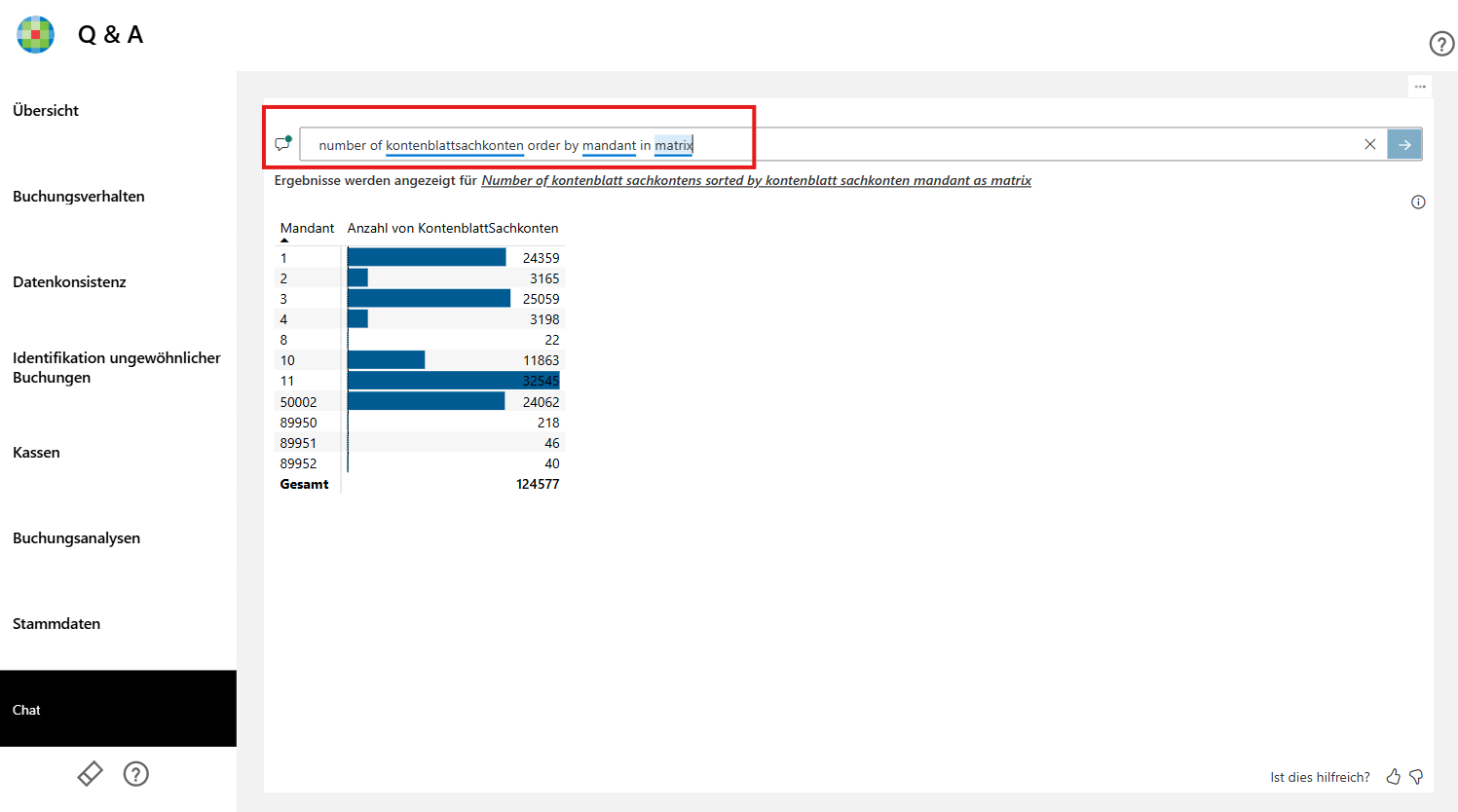This screenshot has width=1458, height=812.
Task: Select the value 3165 for Mandant 2
Action: [544, 278]
